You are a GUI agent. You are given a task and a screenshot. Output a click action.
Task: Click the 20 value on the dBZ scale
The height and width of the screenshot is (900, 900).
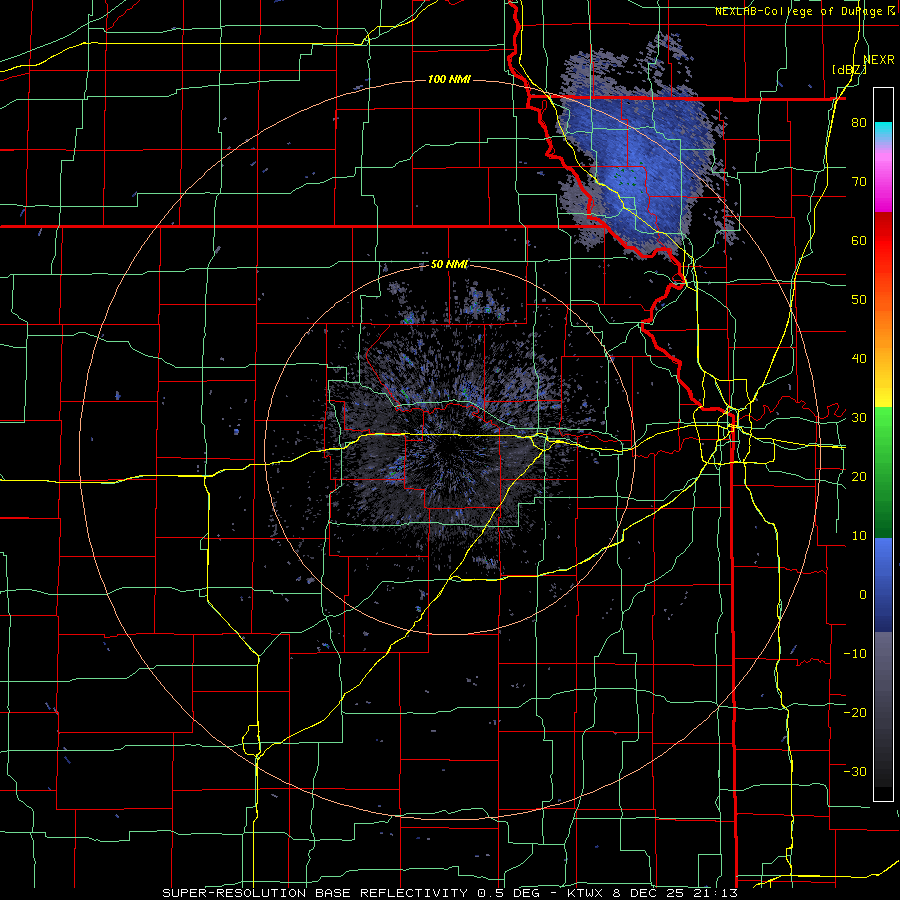(x=859, y=476)
